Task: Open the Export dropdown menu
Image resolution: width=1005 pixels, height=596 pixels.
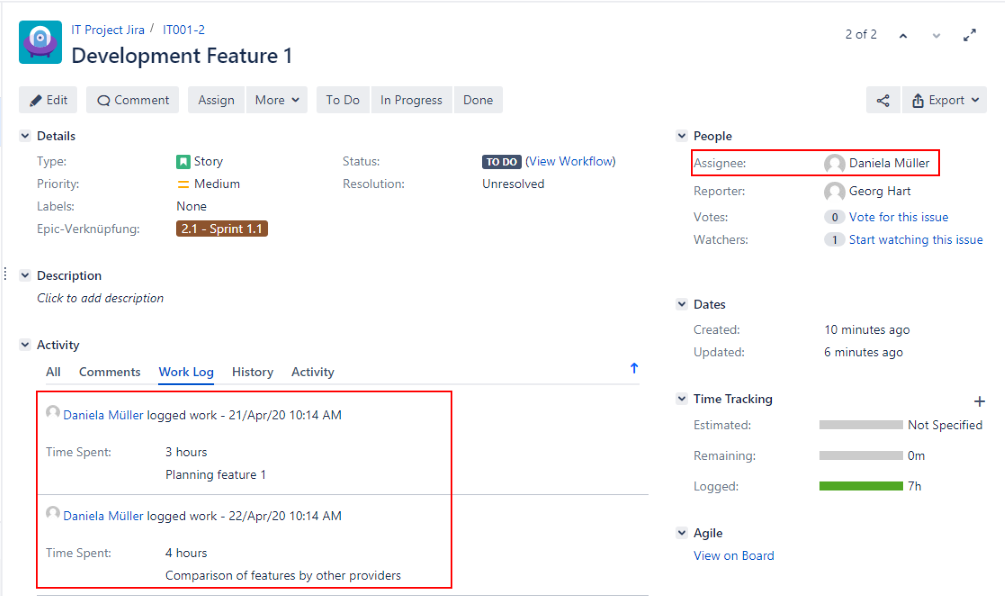Action: 944,100
